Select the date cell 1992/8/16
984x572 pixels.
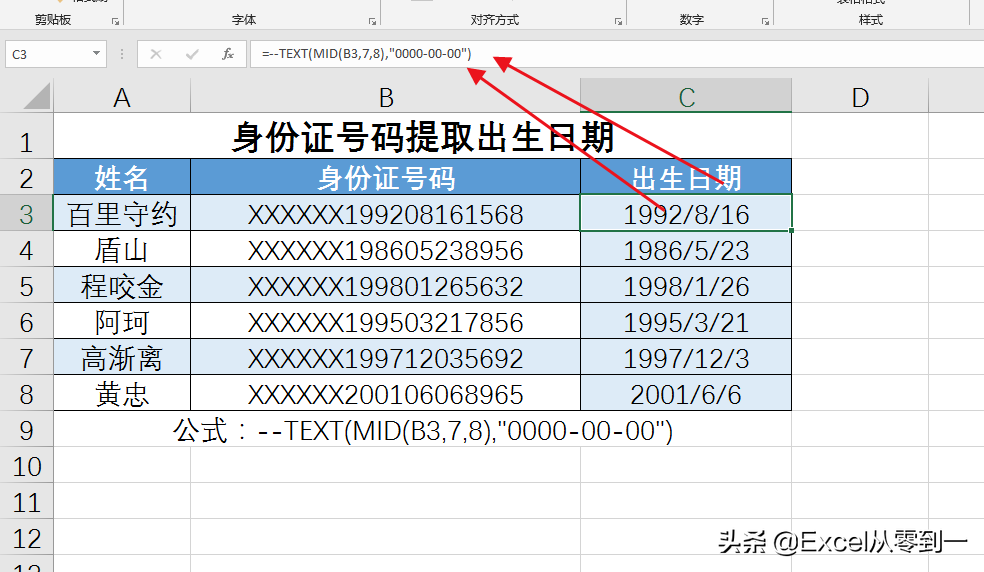click(686, 213)
